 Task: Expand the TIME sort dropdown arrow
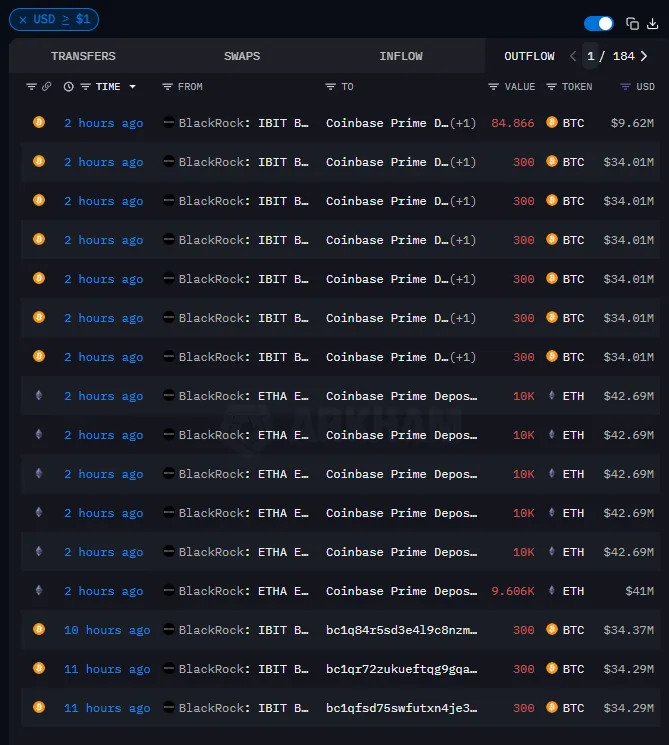click(132, 87)
